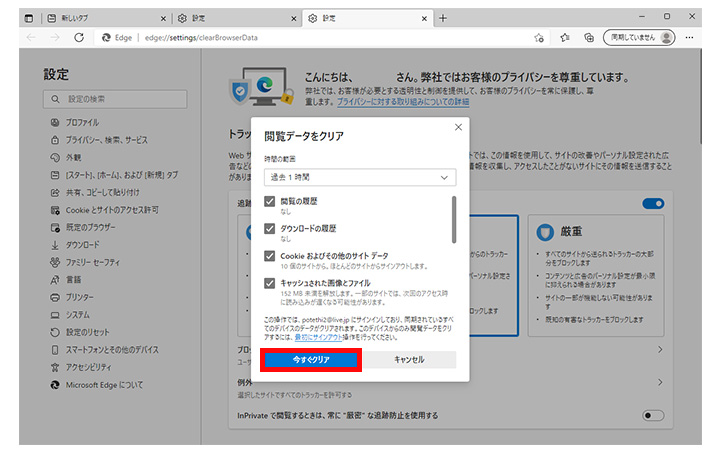Viewport: 720px width, 450px height.
Task: Open the Settings and more ellipsis menu
Action: tap(689, 38)
